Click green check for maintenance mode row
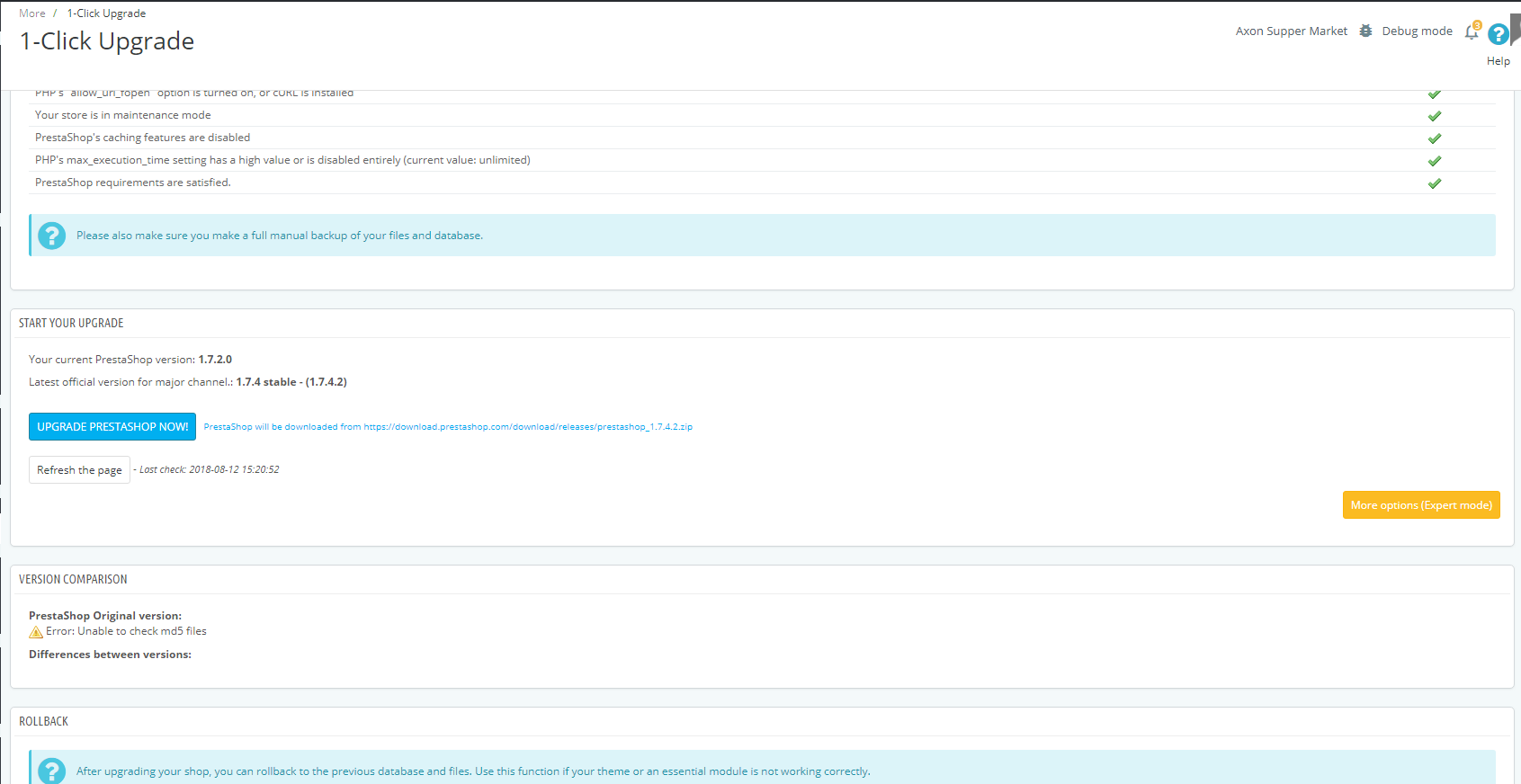 (1435, 116)
